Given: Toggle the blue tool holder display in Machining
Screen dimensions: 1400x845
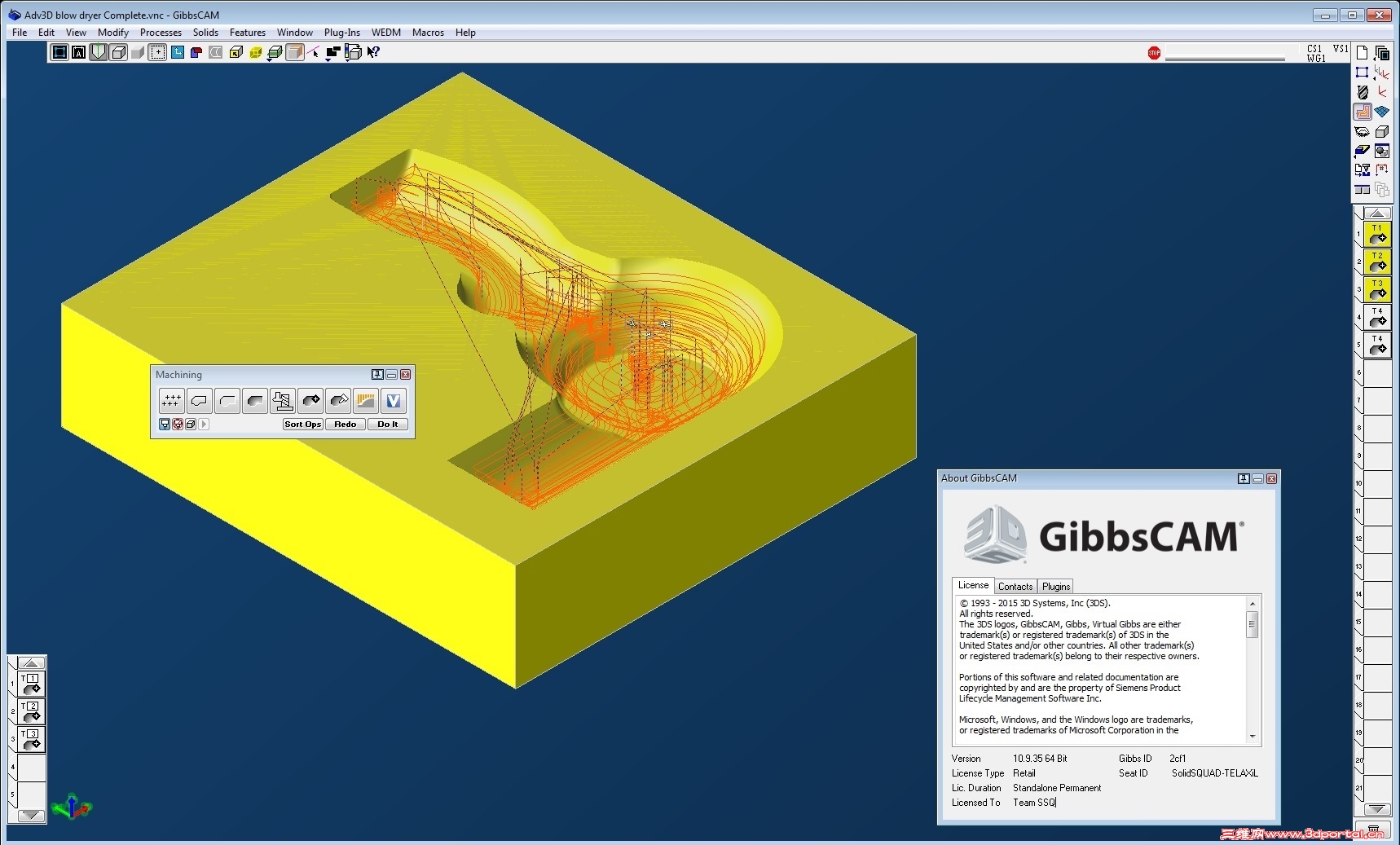Looking at the screenshot, I should [165, 425].
